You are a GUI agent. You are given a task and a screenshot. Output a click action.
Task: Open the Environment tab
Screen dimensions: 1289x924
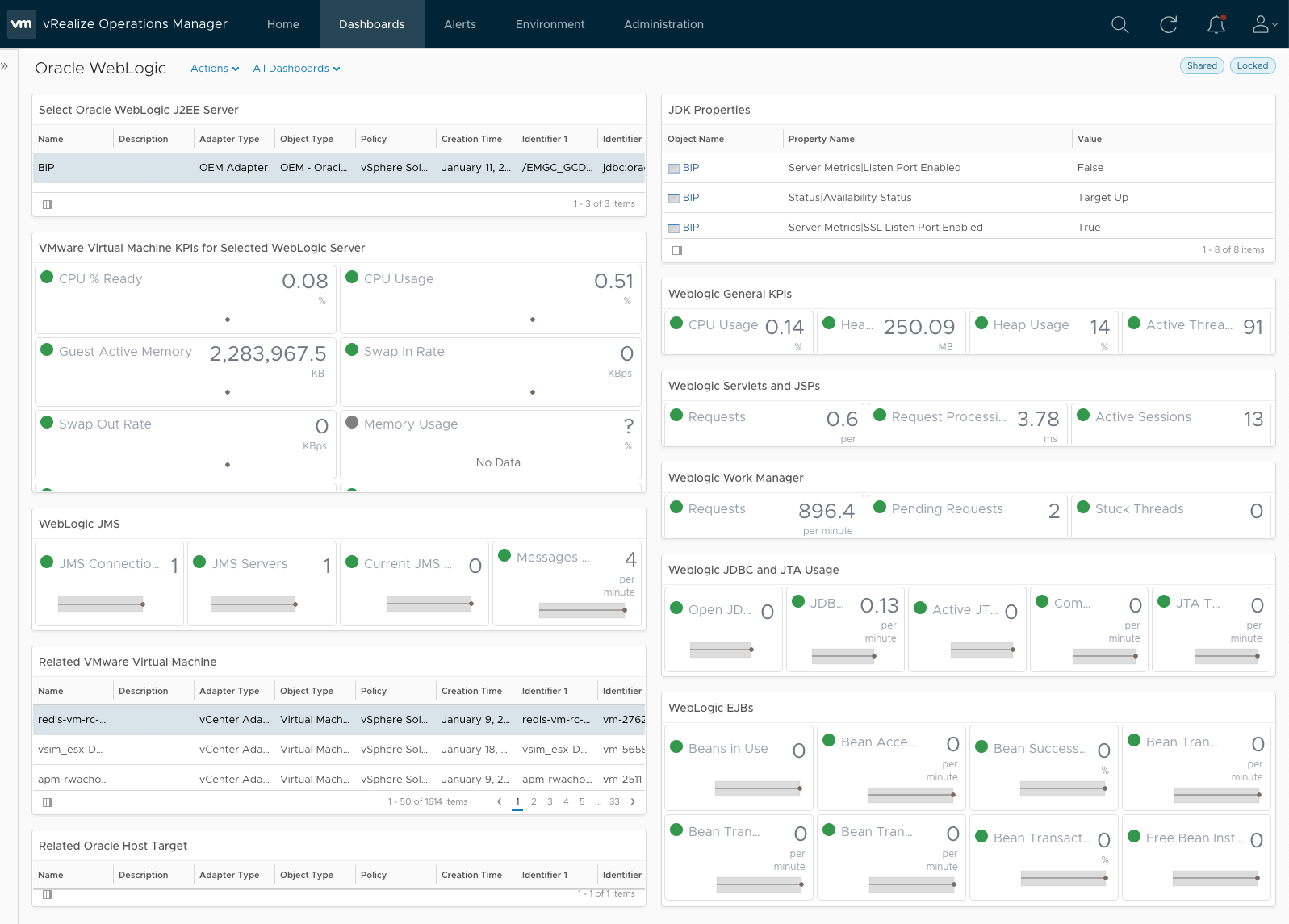[x=550, y=24]
